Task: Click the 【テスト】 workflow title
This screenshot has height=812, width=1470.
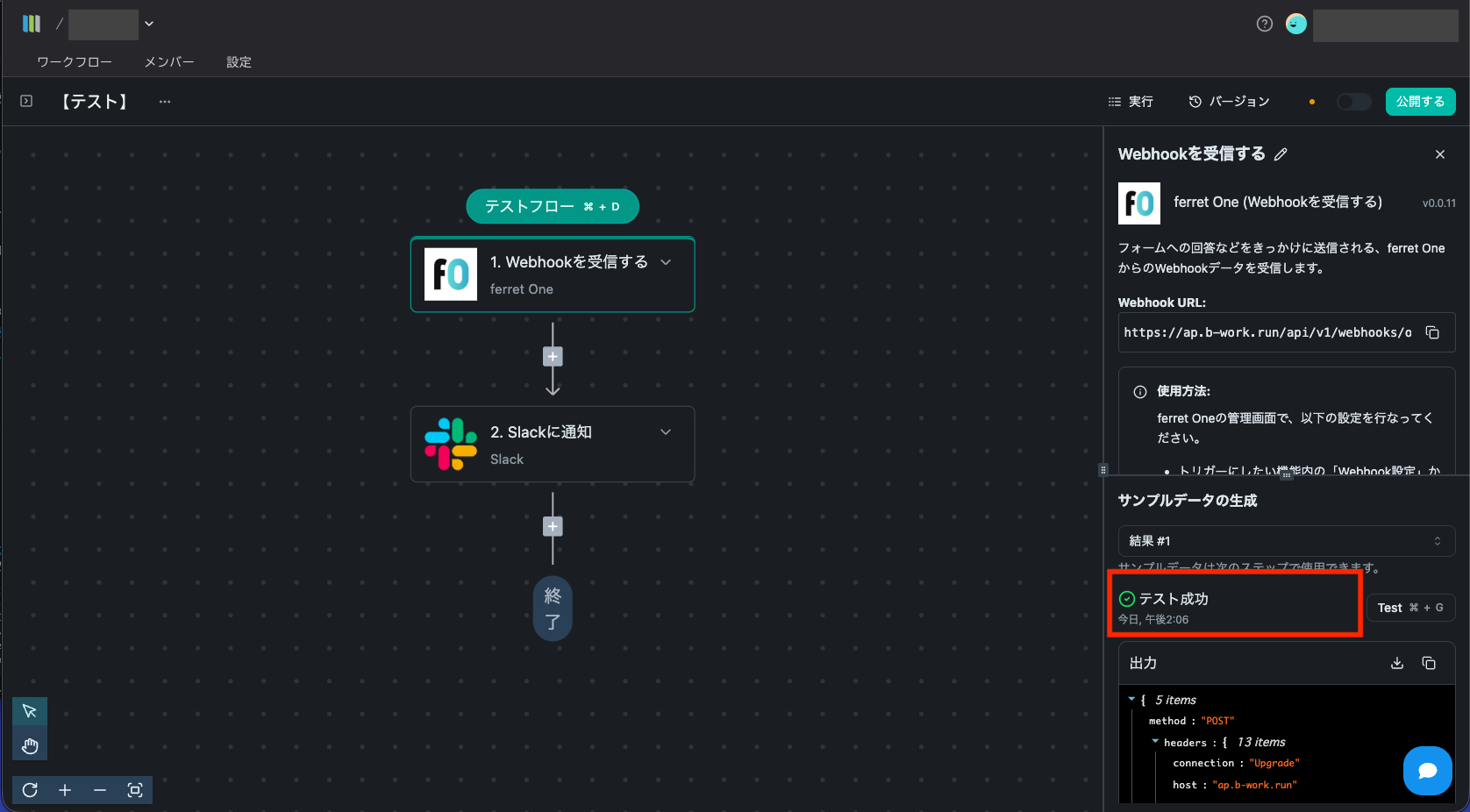Action: click(x=95, y=102)
